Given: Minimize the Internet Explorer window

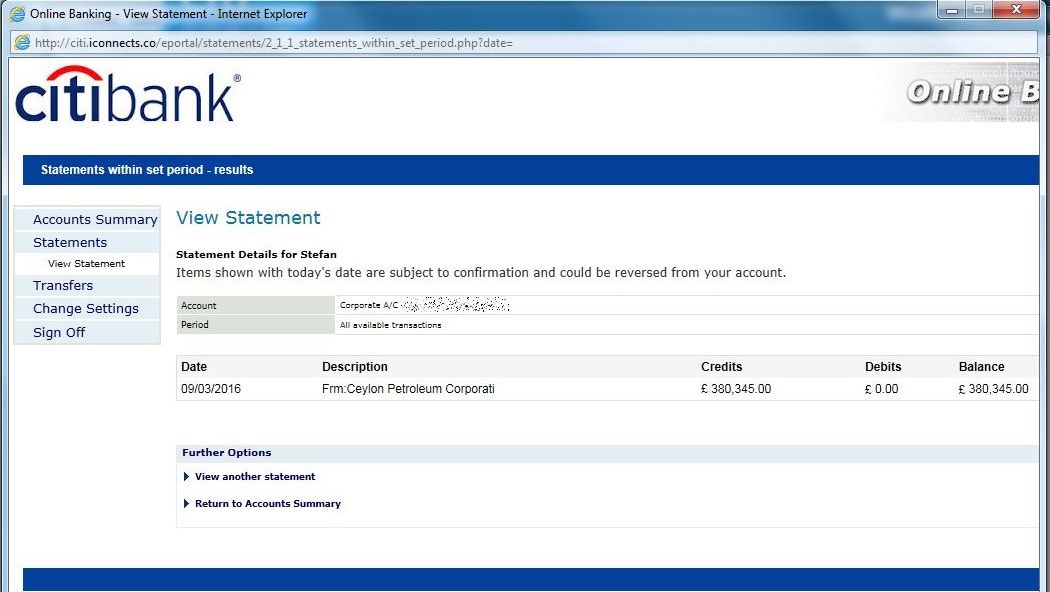Looking at the screenshot, I should click(x=952, y=9).
